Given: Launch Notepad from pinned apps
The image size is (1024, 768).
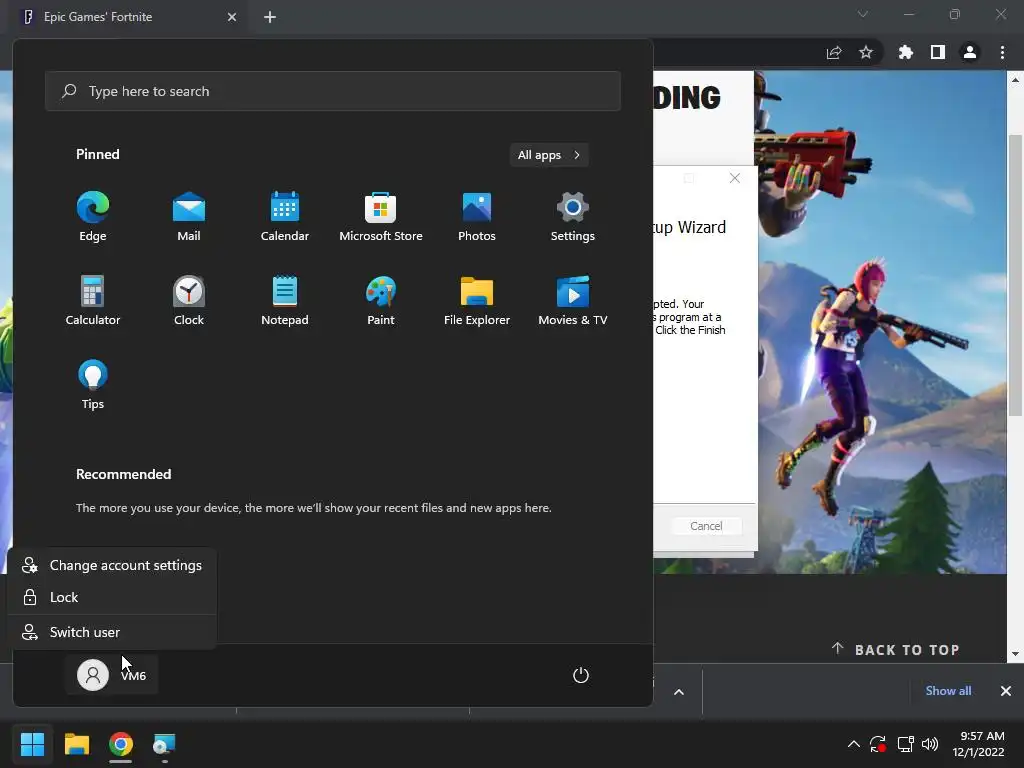Looking at the screenshot, I should 285,300.
